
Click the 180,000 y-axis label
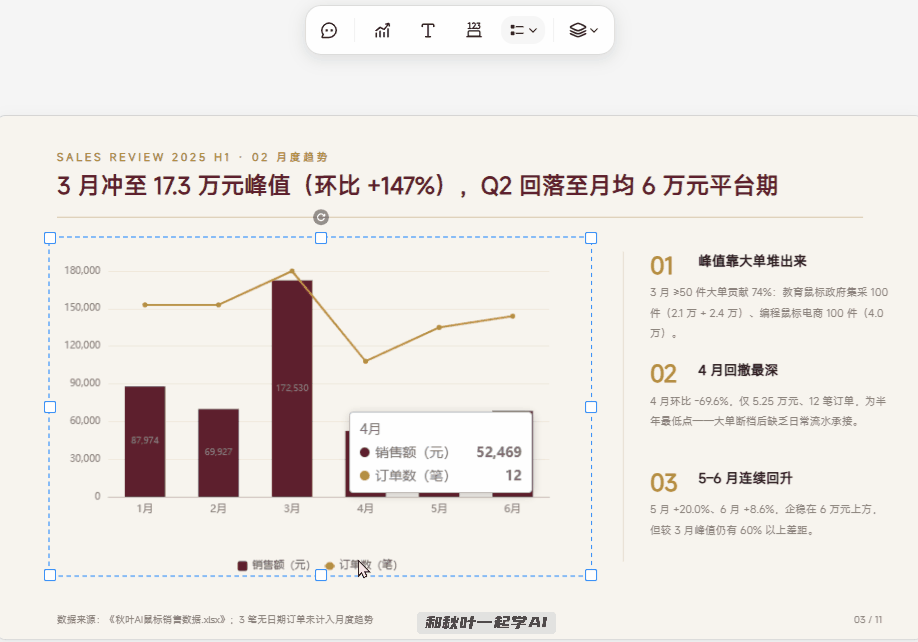(x=82, y=270)
